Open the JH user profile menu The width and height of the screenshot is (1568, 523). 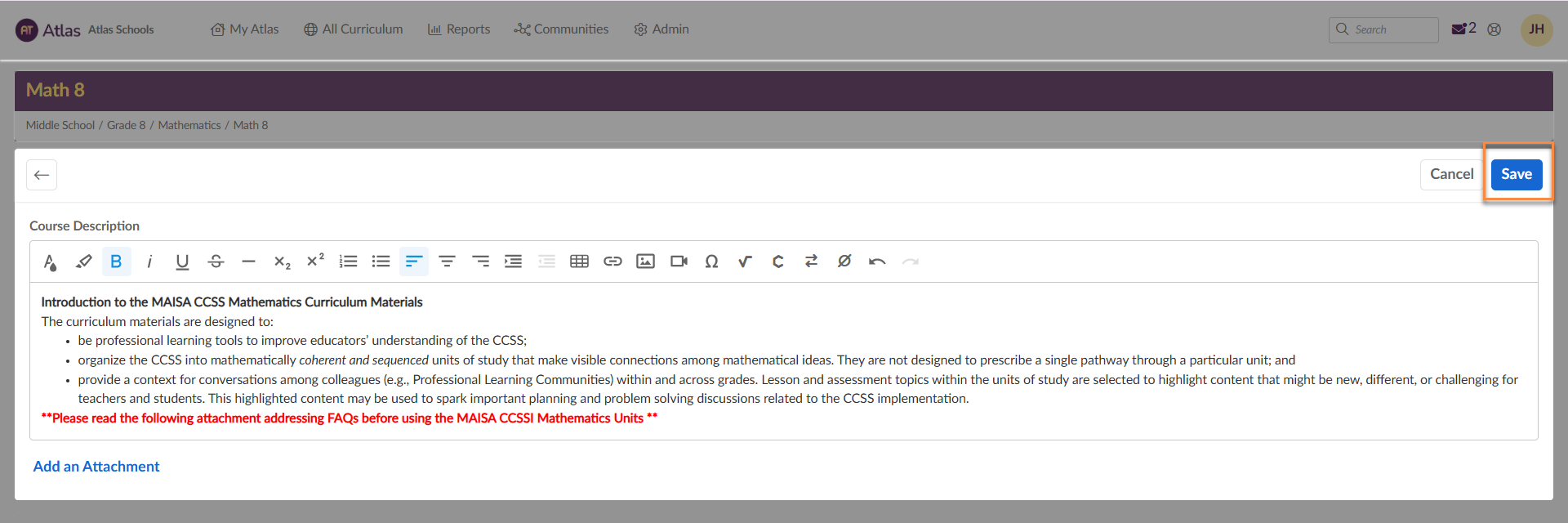[x=1535, y=29]
